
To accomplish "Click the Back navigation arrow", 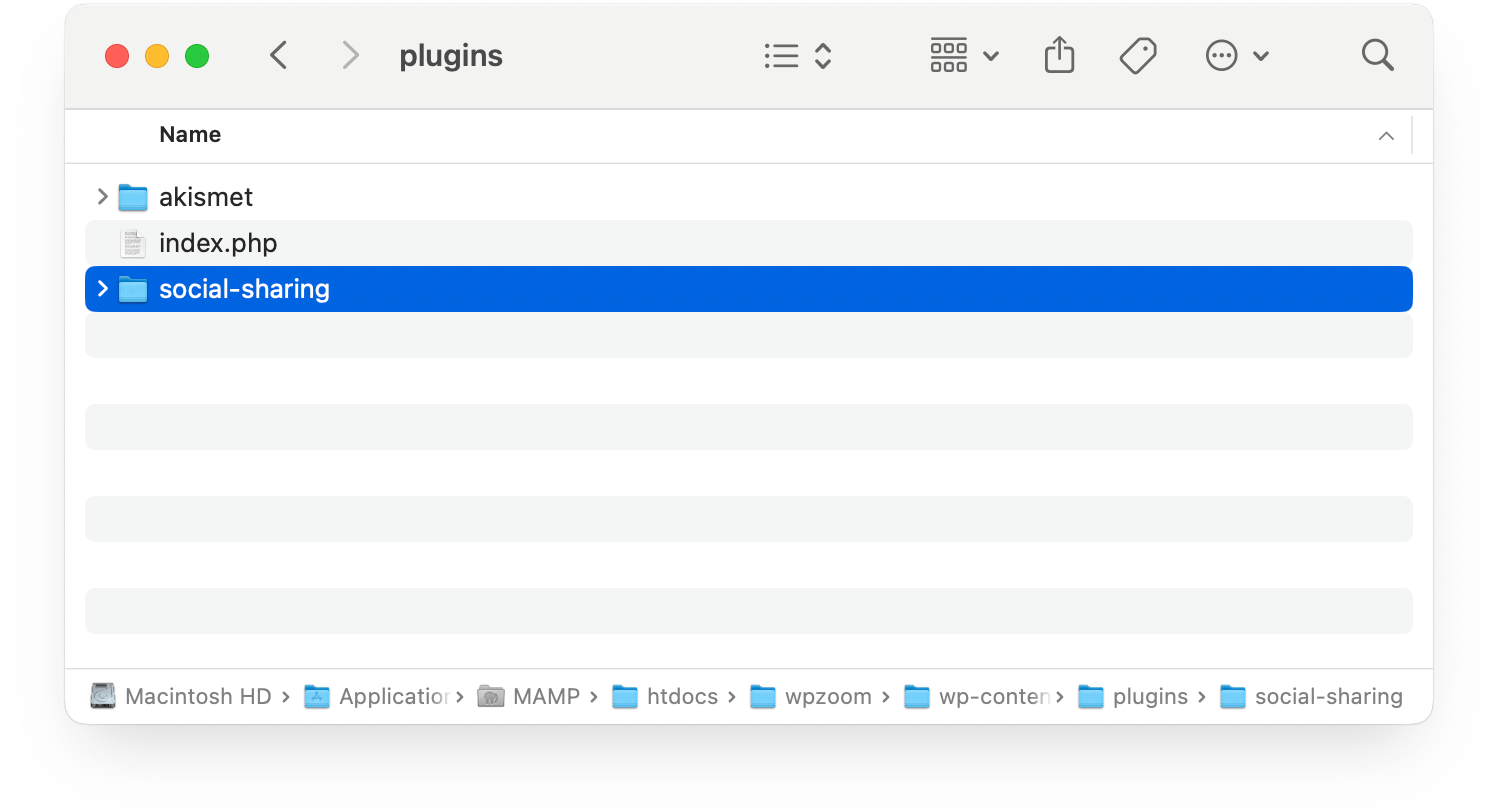I will click(279, 55).
